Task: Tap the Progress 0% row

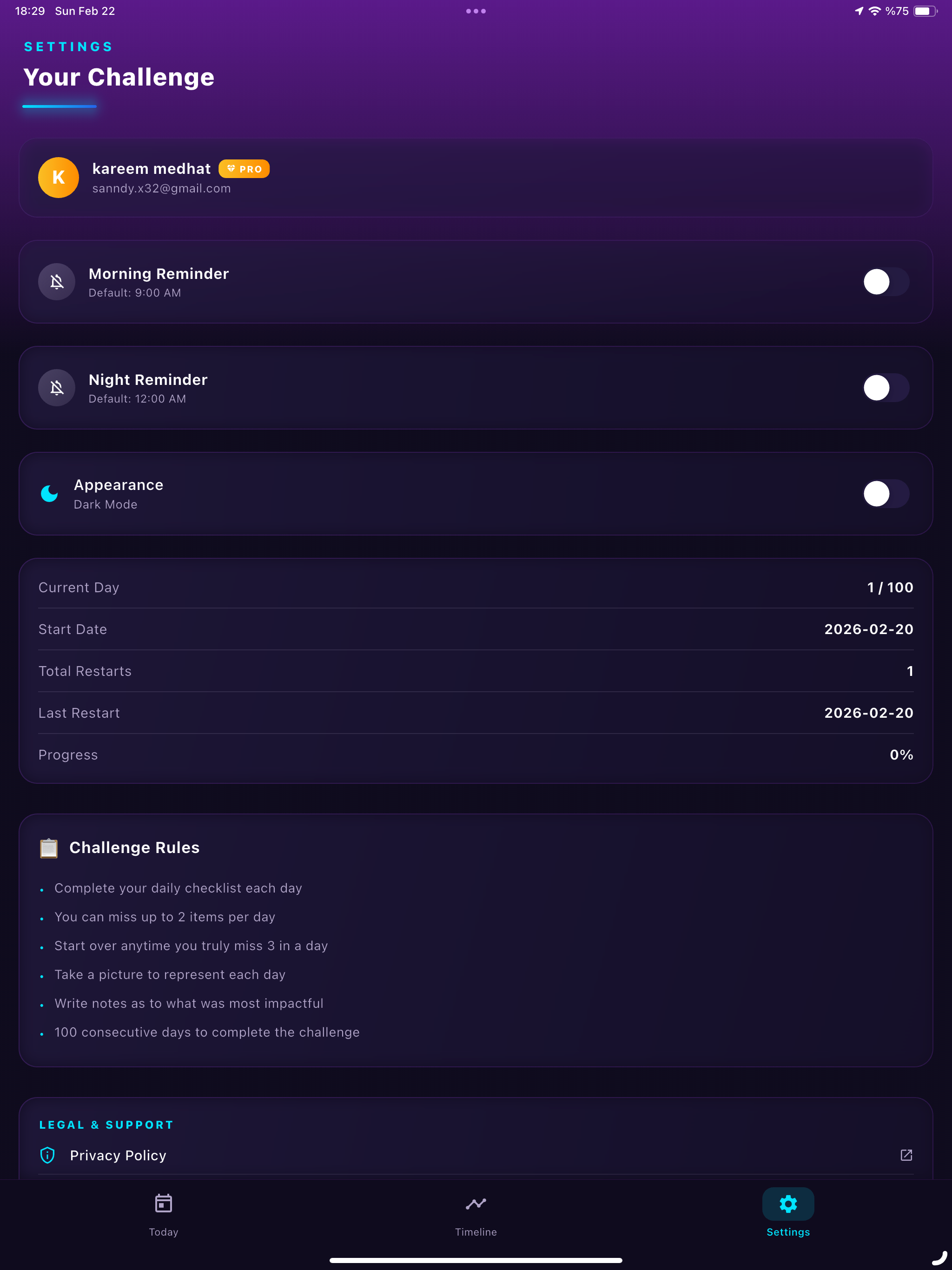Action: [x=476, y=754]
